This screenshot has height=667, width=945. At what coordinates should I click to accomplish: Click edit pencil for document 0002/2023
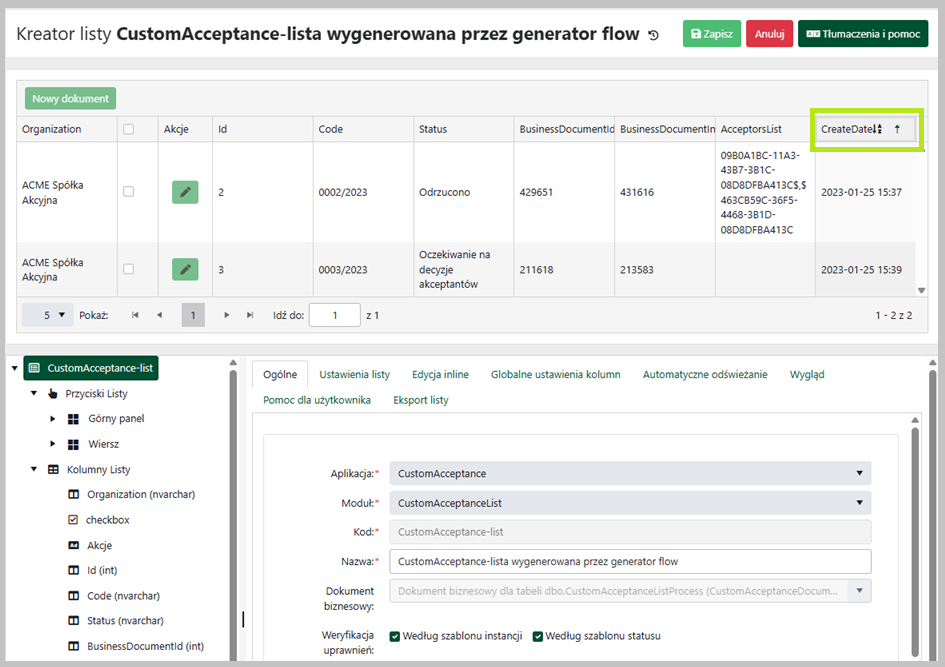point(185,192)
